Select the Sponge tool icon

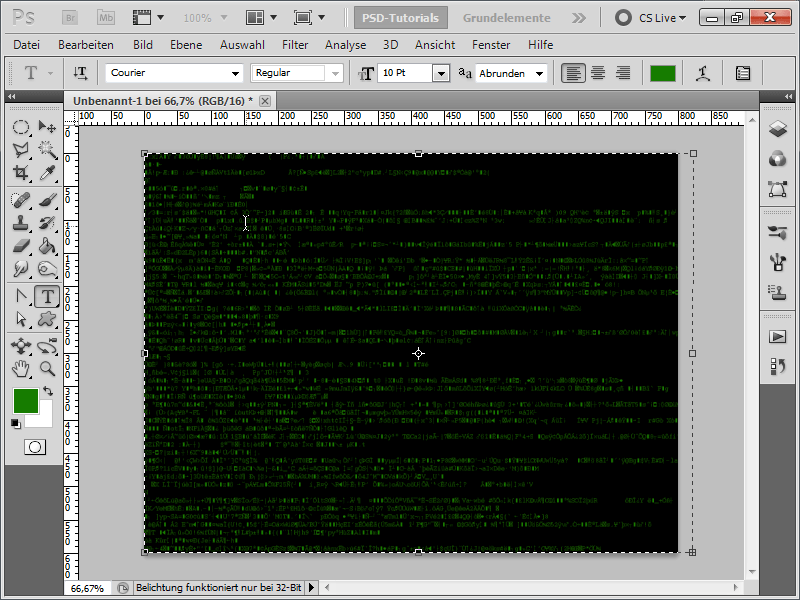click(x=47, y=269)
